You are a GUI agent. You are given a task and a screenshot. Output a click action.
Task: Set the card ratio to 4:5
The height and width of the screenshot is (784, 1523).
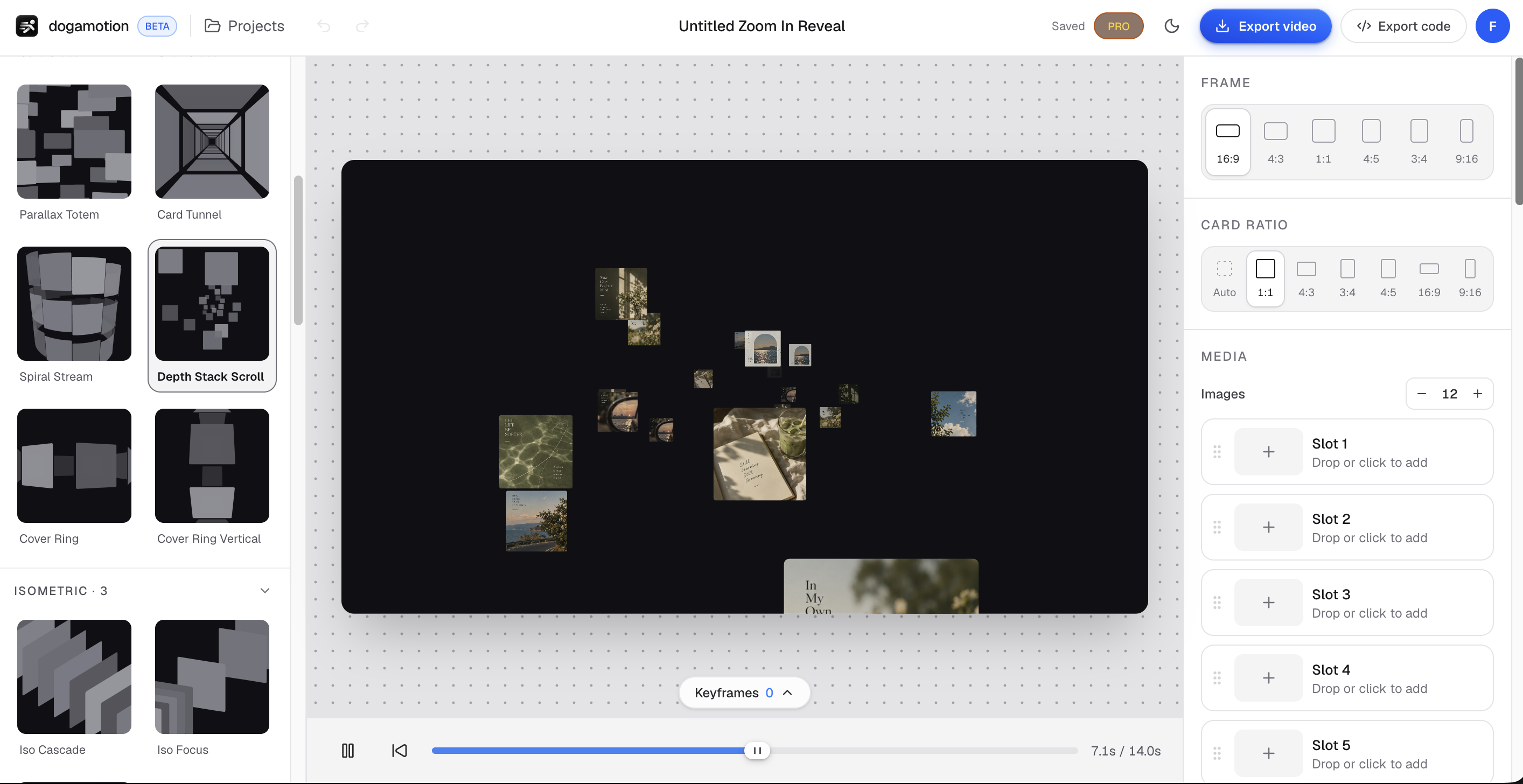coord(1388,278)
